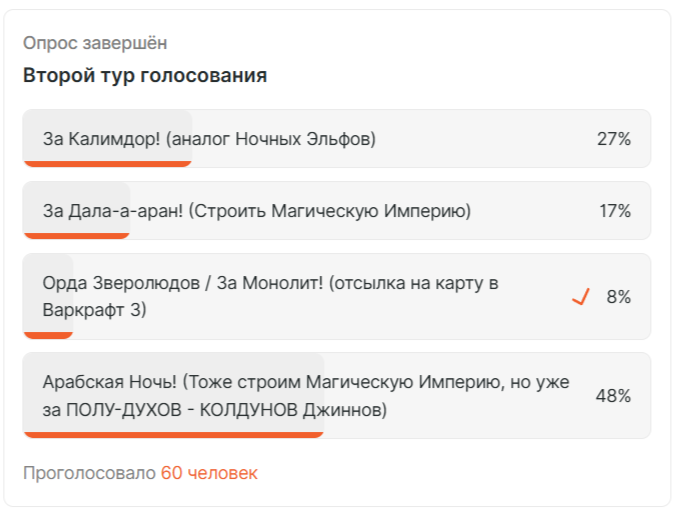Image resolution: width=679 pixels, height=514 pixels.
Task: Click the 'Второй тур голосования' poll title
Action: point(145,76)
